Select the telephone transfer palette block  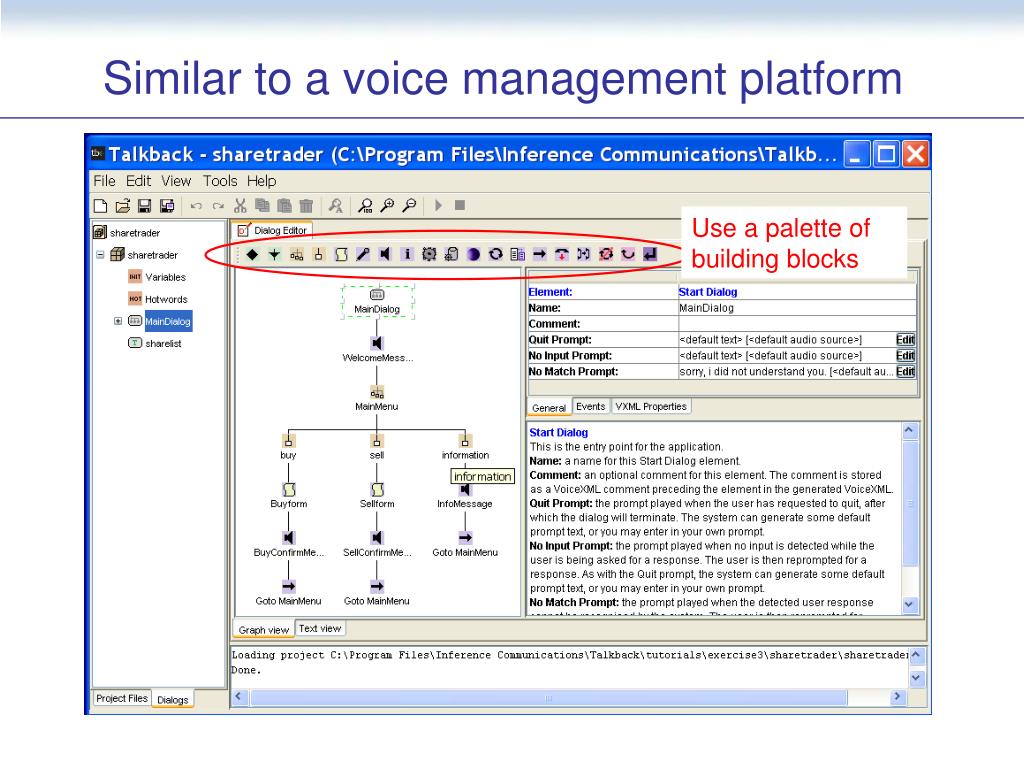pyautogui.click(x=562, y=254)
